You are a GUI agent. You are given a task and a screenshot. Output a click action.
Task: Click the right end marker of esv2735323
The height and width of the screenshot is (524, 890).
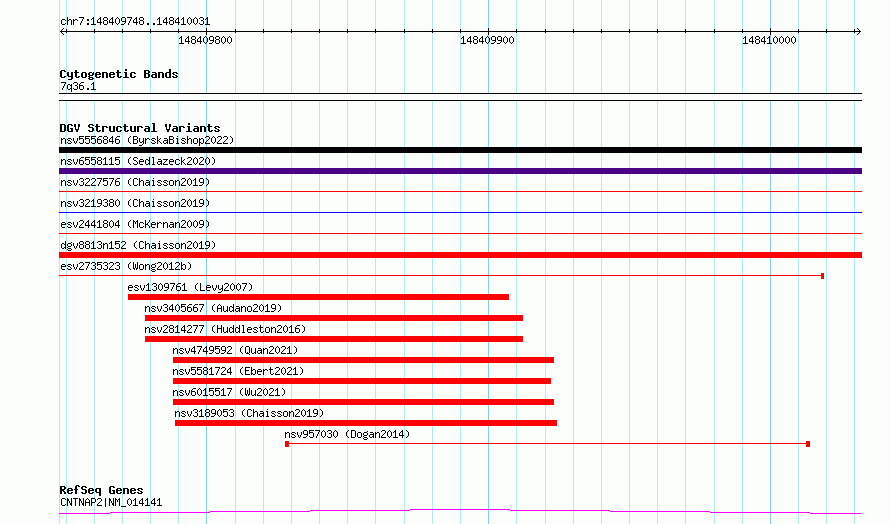(822, 276)
